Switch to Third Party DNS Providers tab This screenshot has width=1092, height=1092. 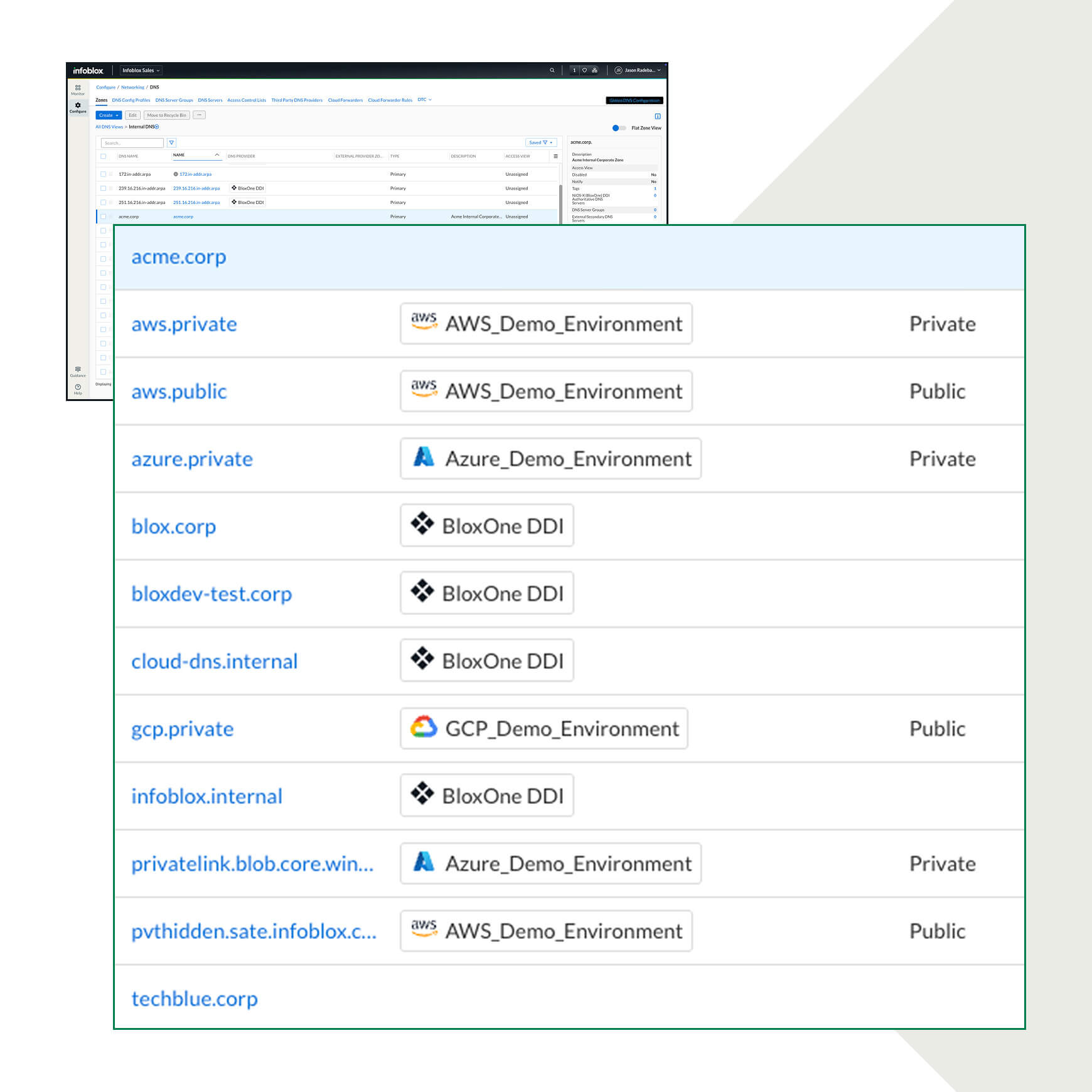pyautogui.click(x=297, y=100)
